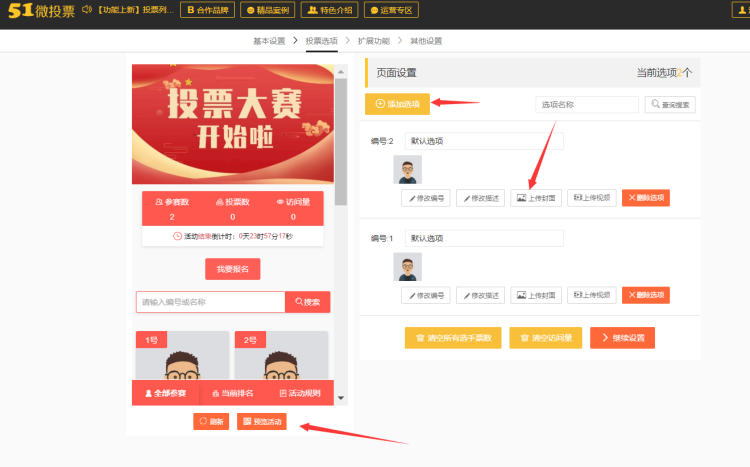
Task: Go to the 基本设置 step
Action: (x=269, y=41)
